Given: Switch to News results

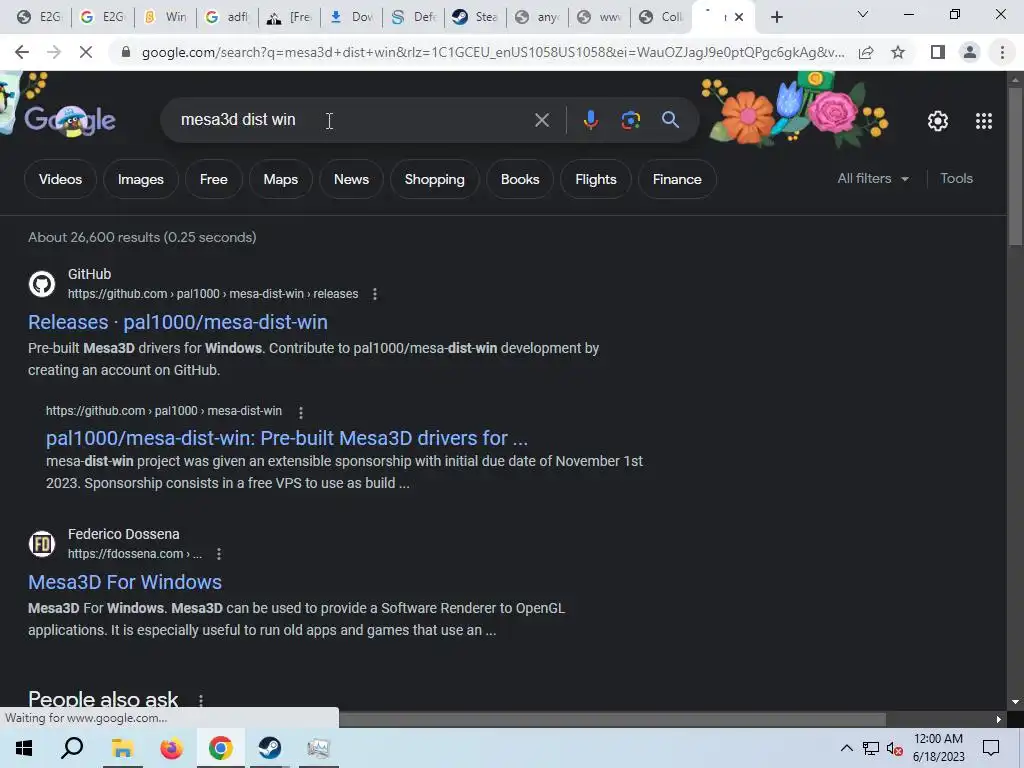Looking at the screenshot, I should coord(351,179).
